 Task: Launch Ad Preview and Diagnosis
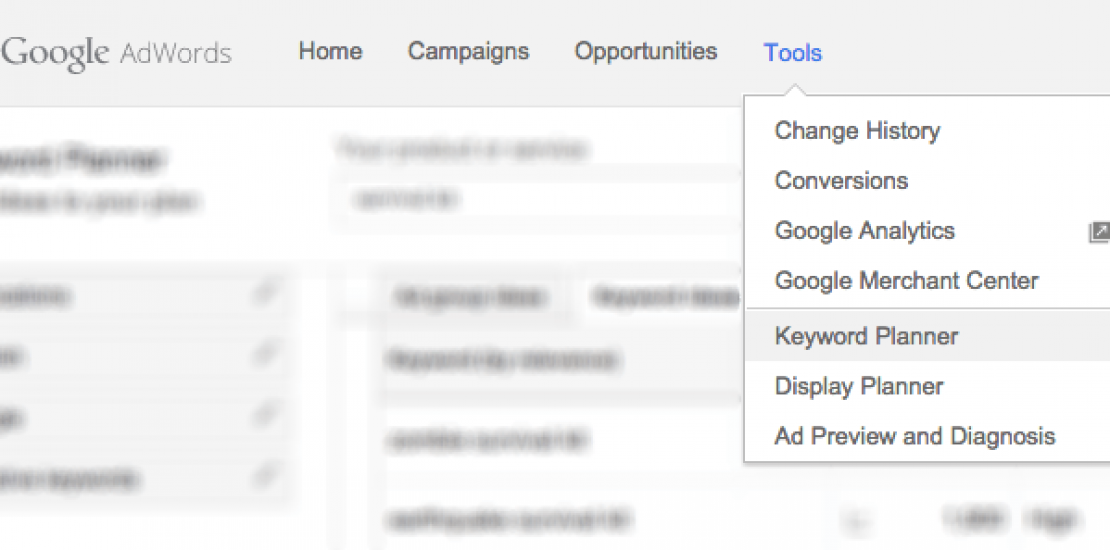[914, 436]
